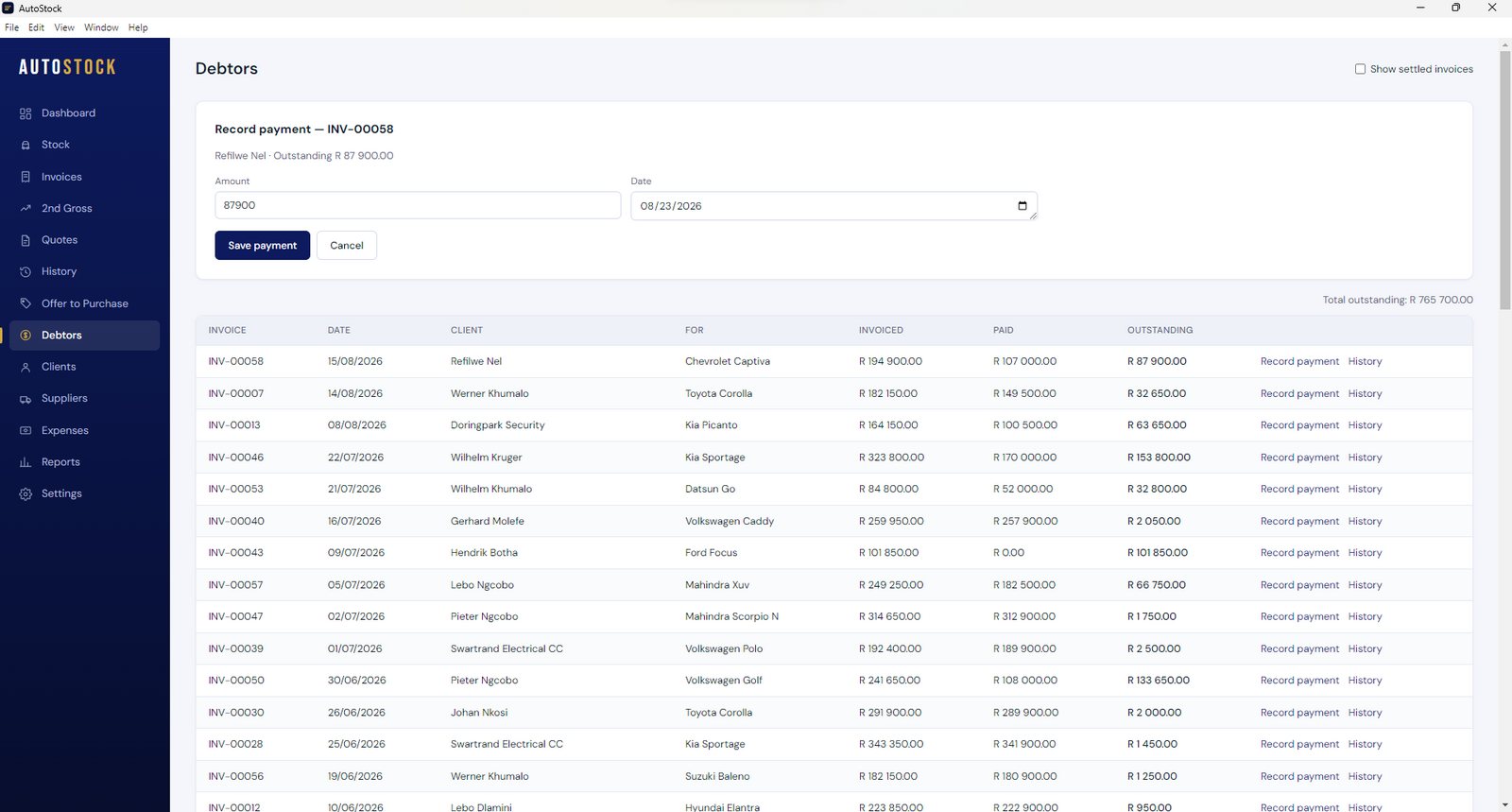
Task: Click the History clock icon in sidebar
Action: 26,272
